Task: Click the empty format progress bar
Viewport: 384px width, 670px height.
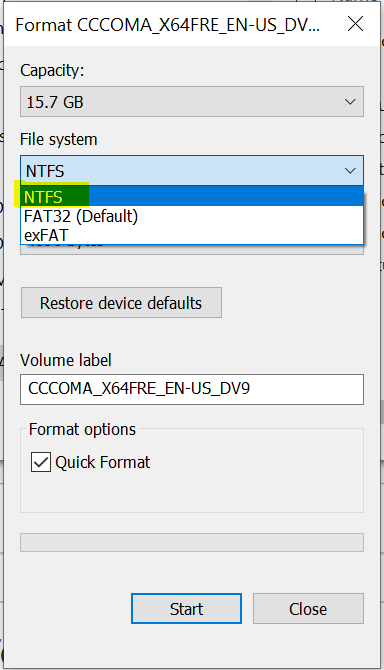Action: coord(192,542)
